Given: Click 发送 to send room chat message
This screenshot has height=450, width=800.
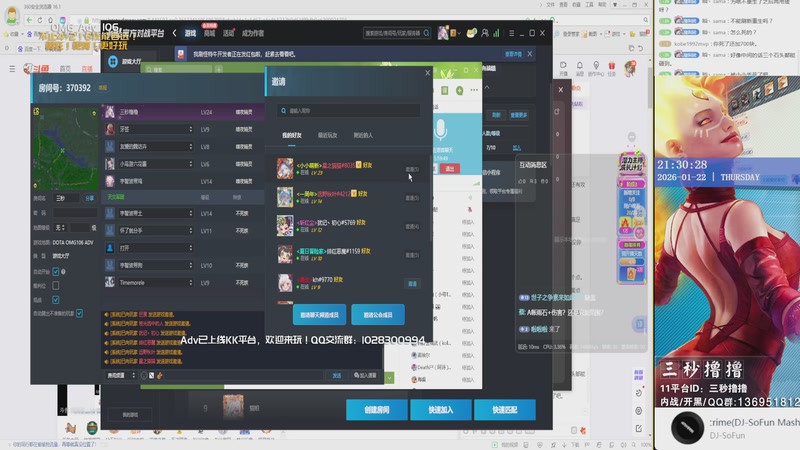Looking at the screenshot, I should [x=337, y=376].
